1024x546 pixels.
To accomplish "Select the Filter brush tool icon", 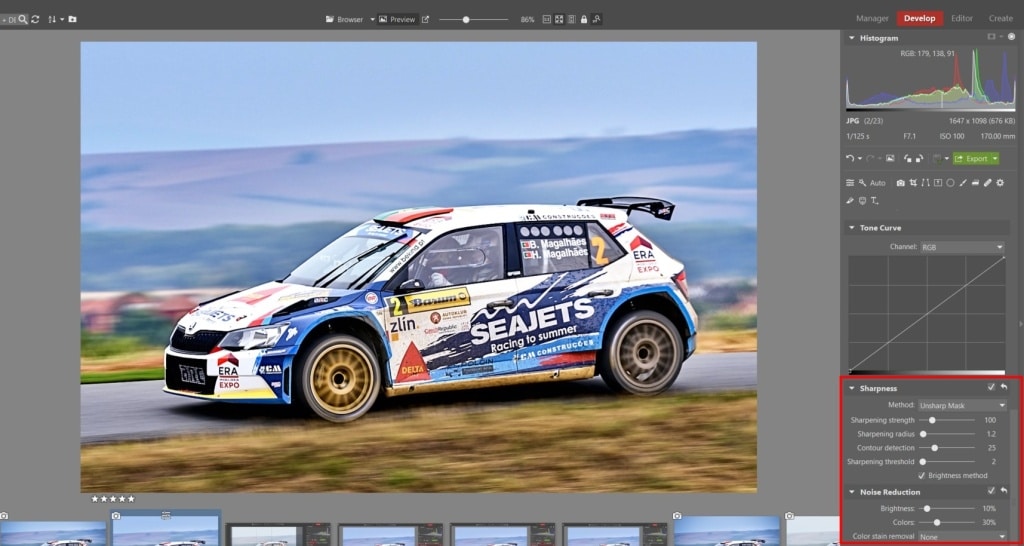I will pos(963,183).
